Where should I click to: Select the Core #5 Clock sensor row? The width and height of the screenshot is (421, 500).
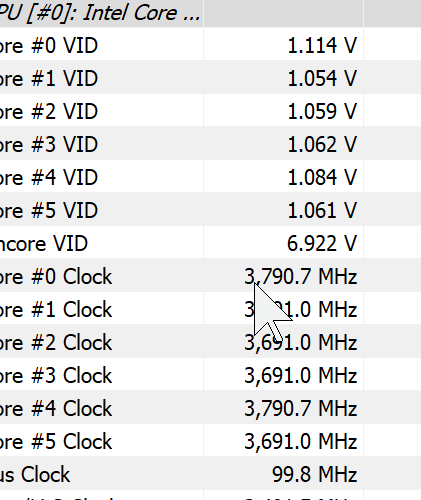pyautogui.click(x=210, y=440)
